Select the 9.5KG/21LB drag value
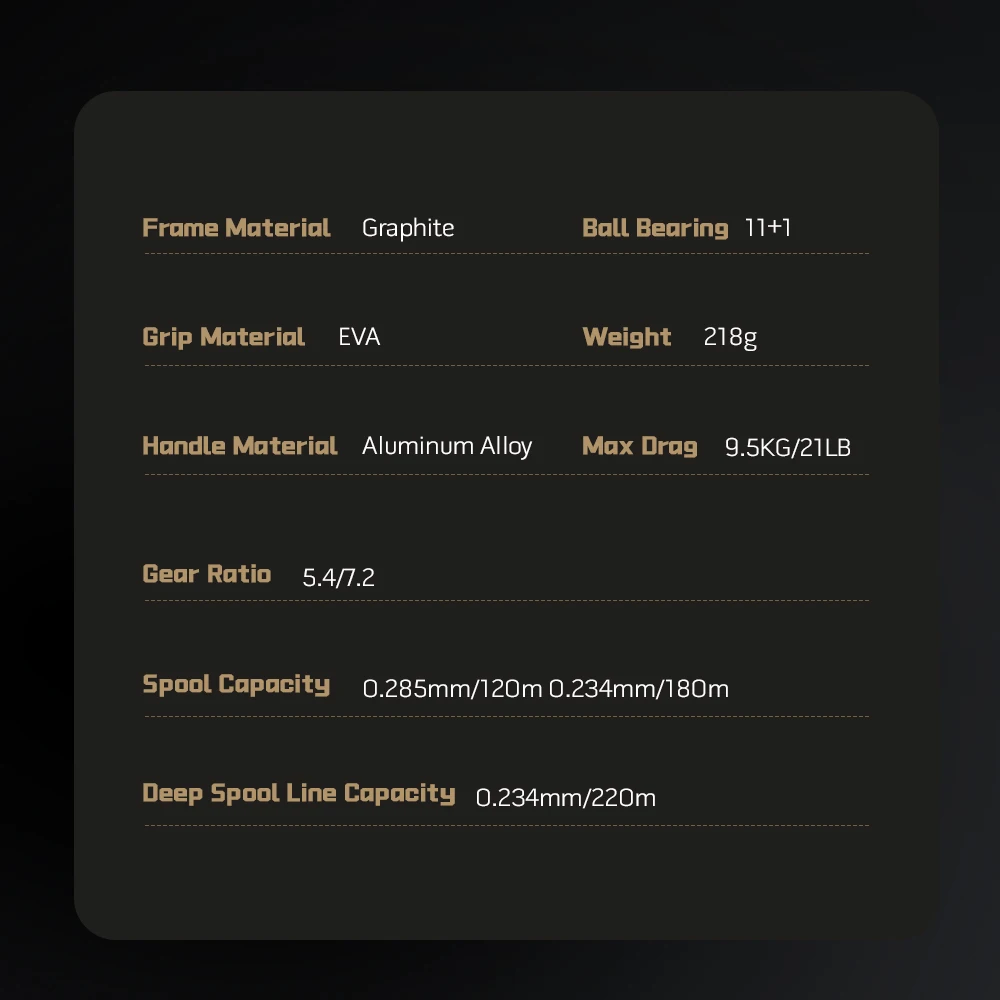The height and width of the screenshot is (1000, 1000). pos(788,447)
